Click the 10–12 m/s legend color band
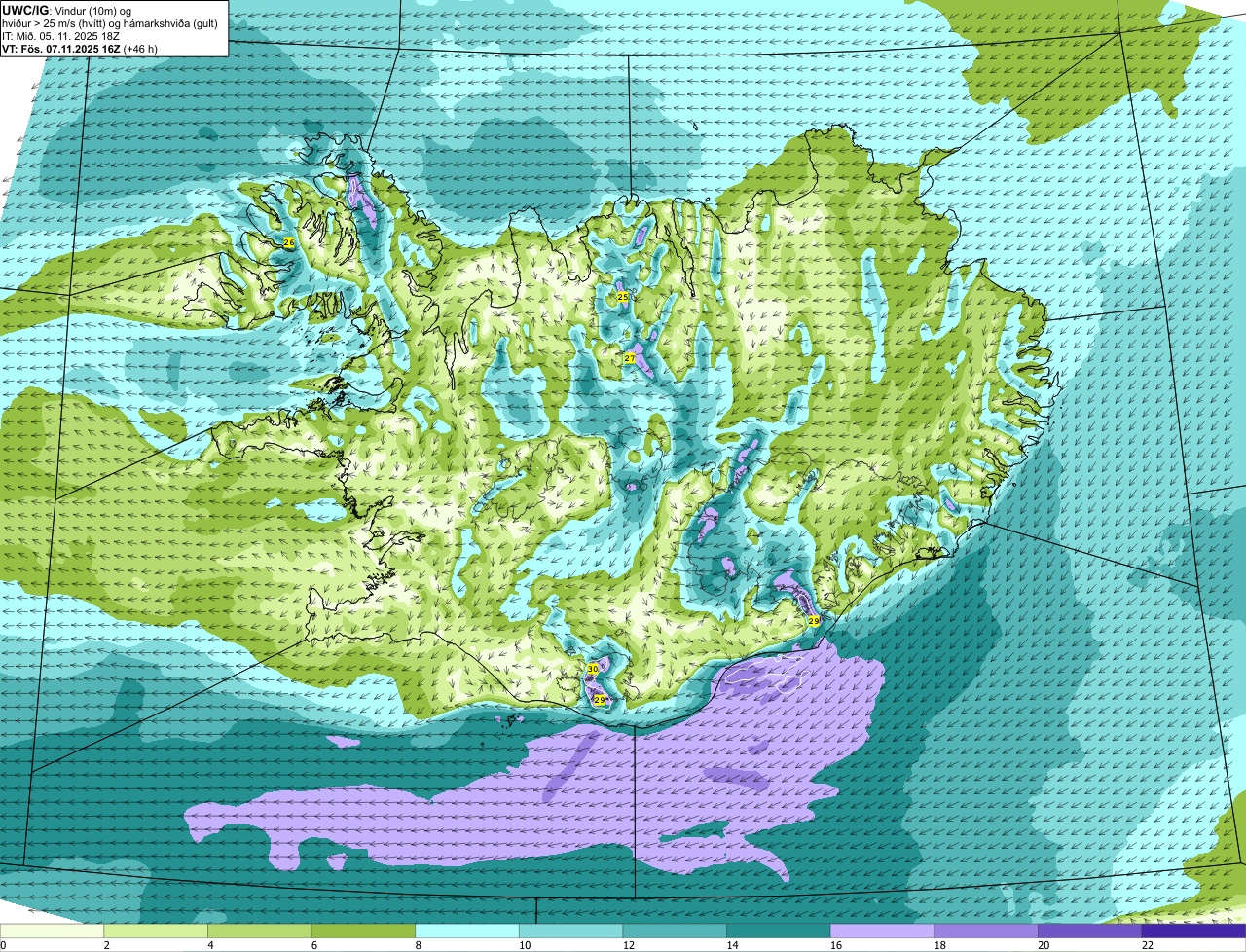The width and height of the screenshot is (1246, 952). 571,931
